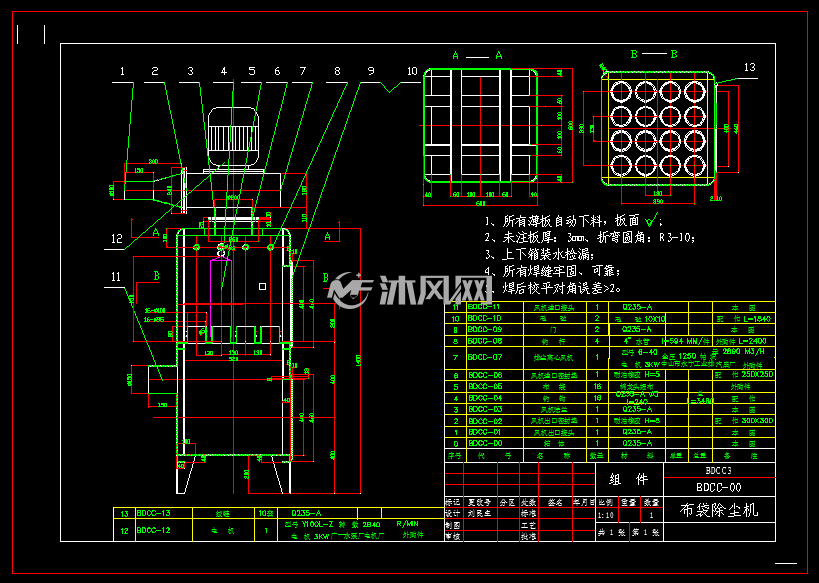Click the drawing title 布袋除尘机
This screenshot has width=819, height=583.
tap(719, 510)
